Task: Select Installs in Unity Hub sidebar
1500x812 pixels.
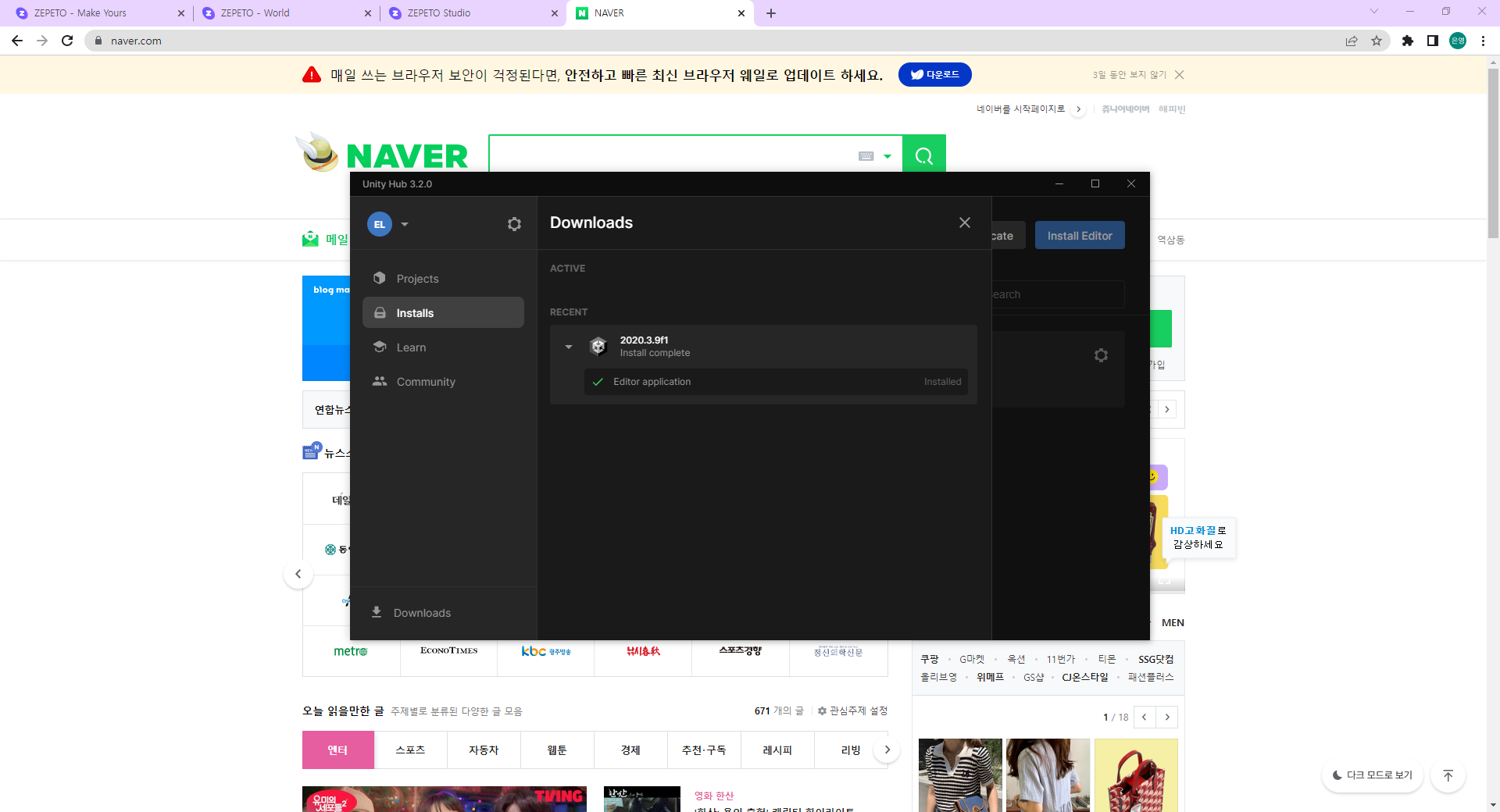Action: (x=443, y=312)
